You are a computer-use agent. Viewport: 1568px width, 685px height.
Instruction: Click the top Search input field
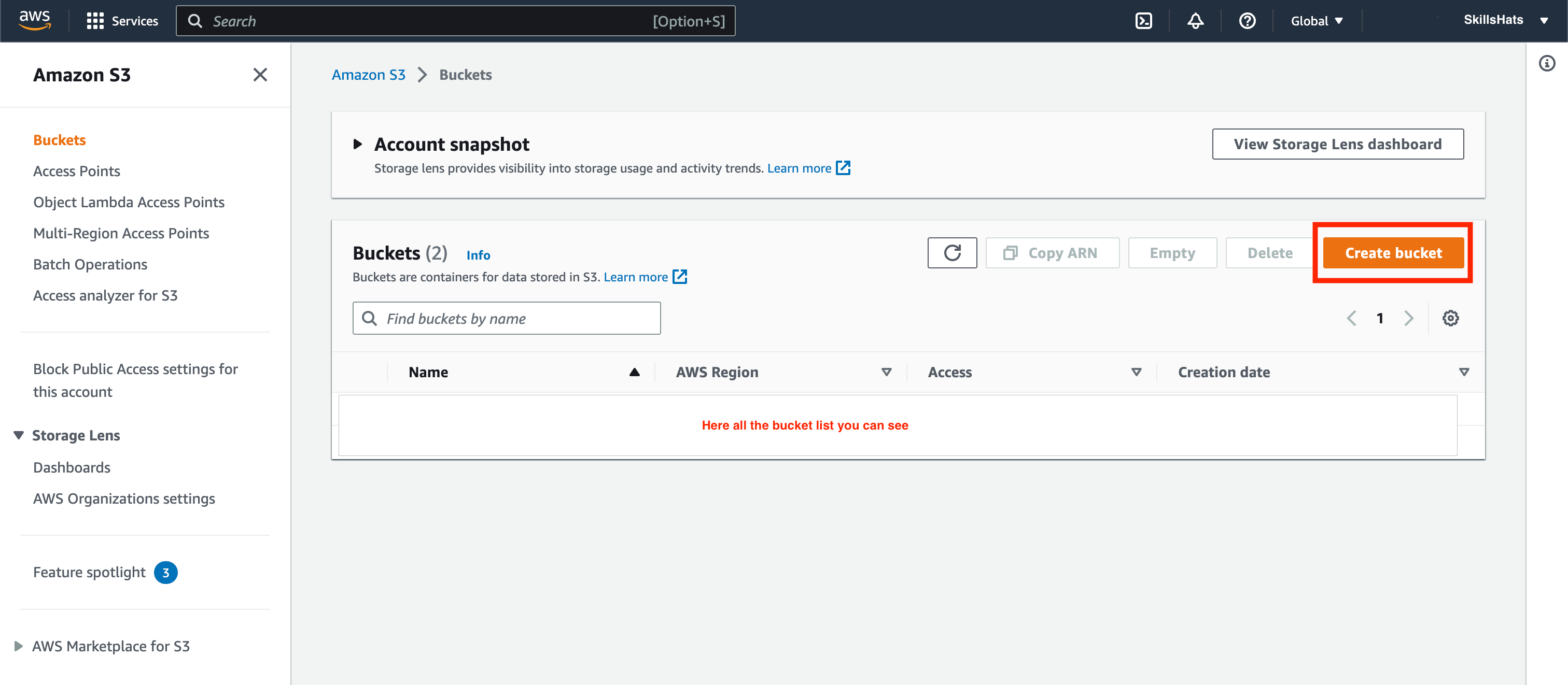click(455, 21)
